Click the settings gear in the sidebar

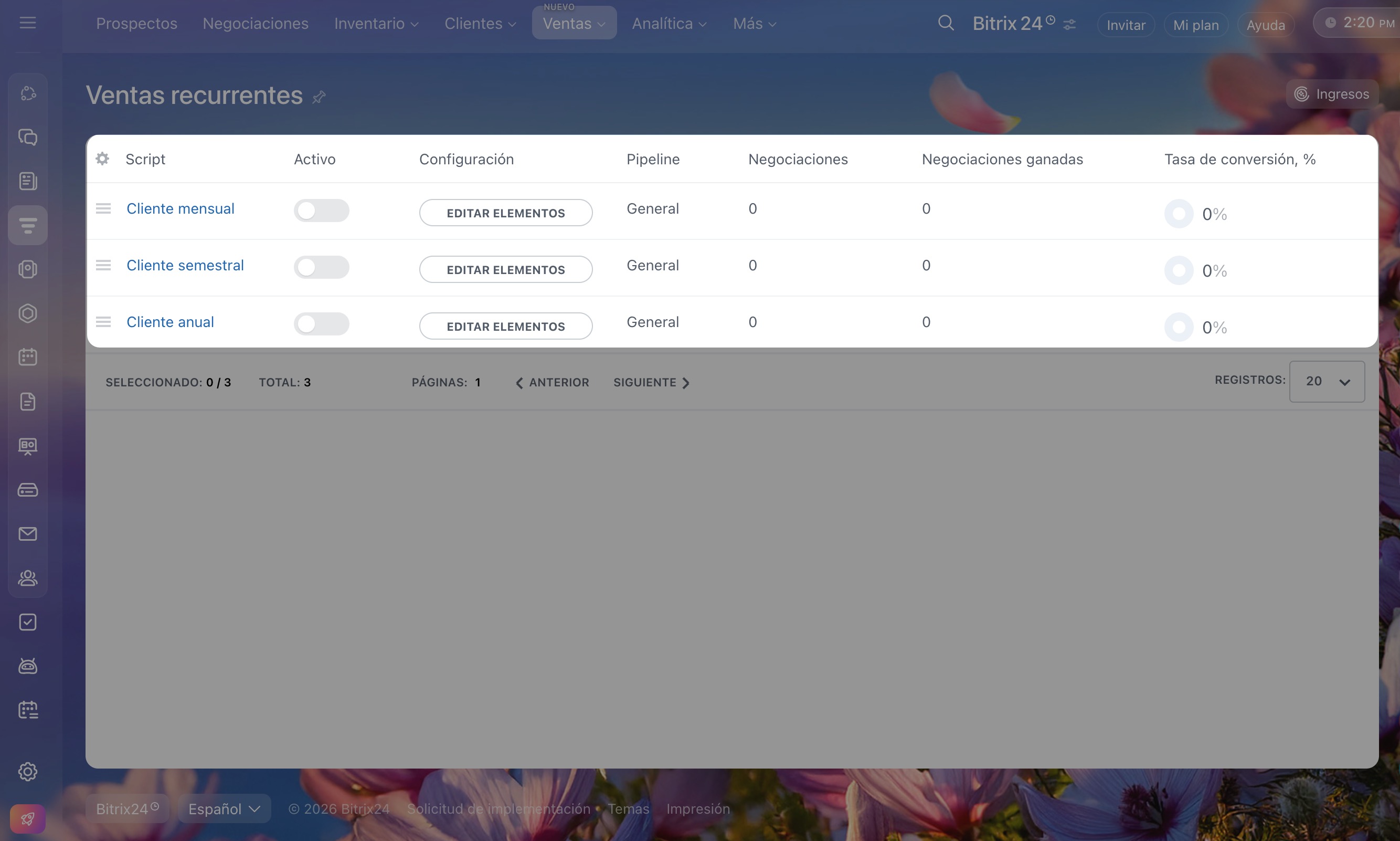click(28, 771)
